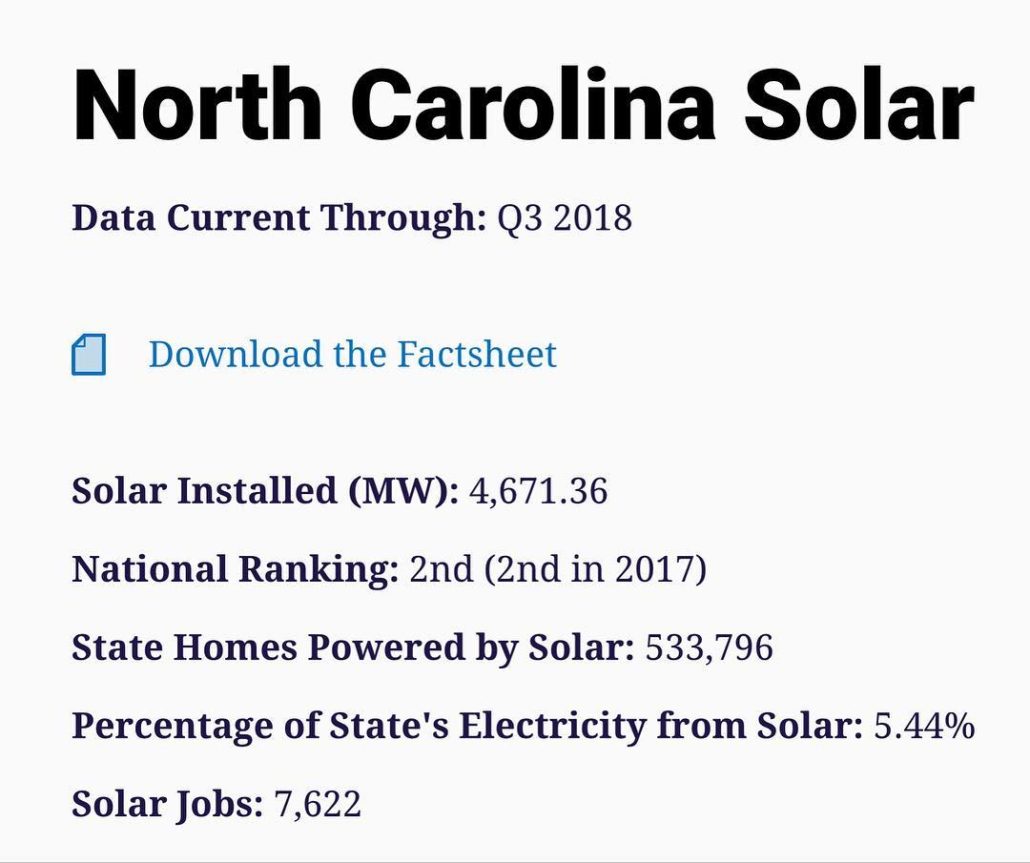Click the word North in heading
Image resolution: width=1030 pixels, height=863 pixels.
[198, 105]
